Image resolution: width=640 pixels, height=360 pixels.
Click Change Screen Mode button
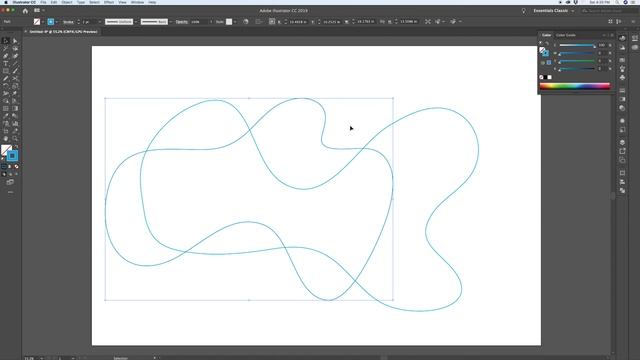coord(10,182)
